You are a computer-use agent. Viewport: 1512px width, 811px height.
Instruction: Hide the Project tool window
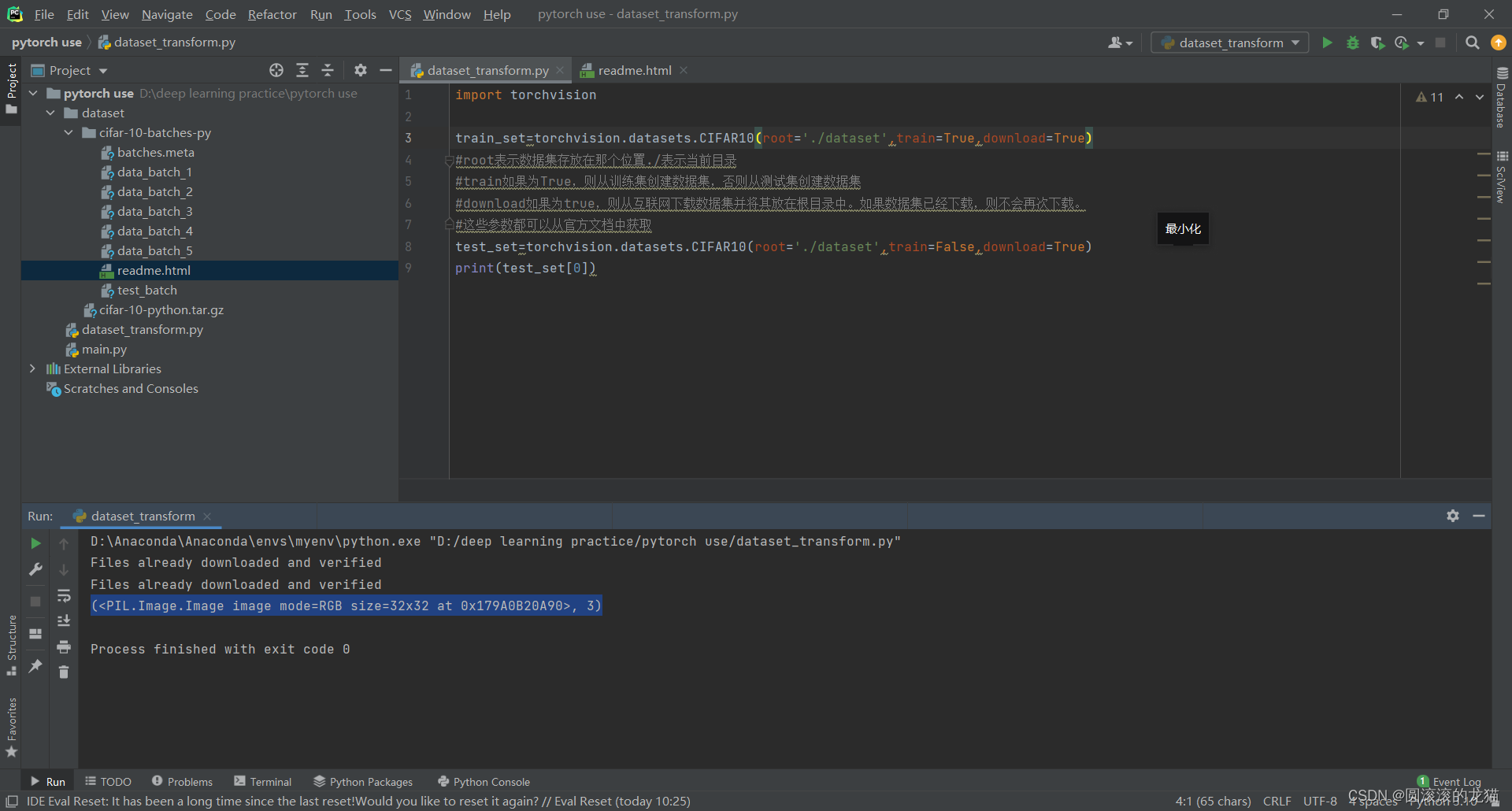386,70
